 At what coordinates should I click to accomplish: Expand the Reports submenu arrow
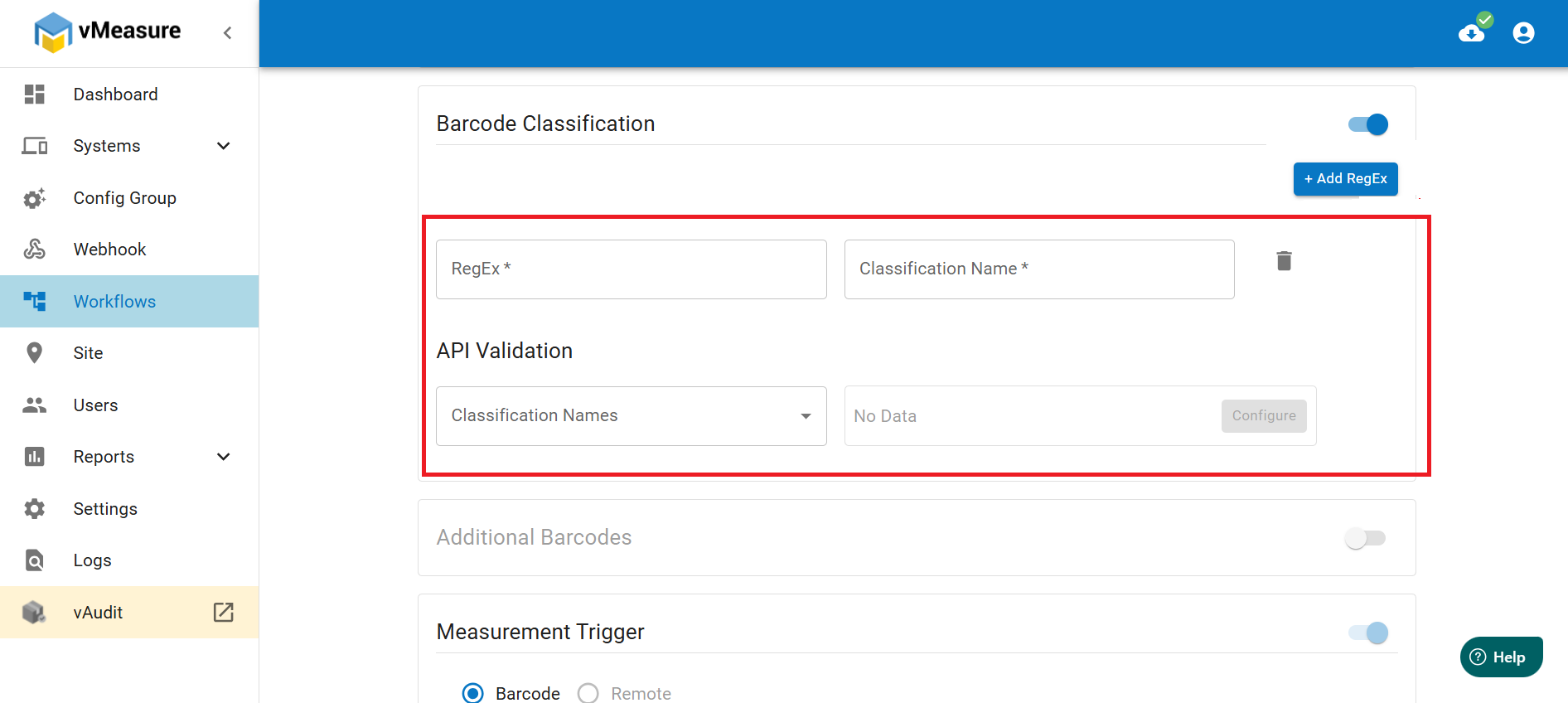[223, 457]
